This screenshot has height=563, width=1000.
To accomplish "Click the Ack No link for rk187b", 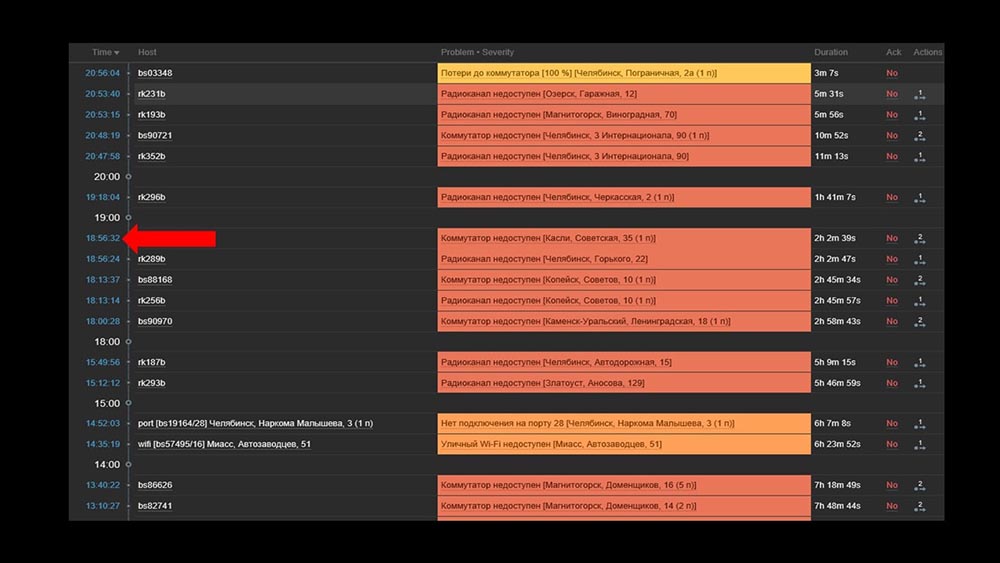I will coord(892,362).
